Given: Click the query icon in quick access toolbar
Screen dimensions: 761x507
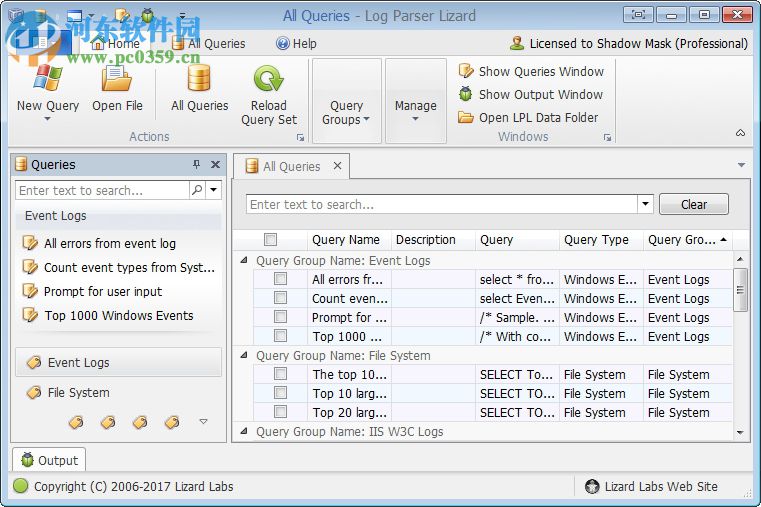Looking at the screenshot, I should click(122, 16).
